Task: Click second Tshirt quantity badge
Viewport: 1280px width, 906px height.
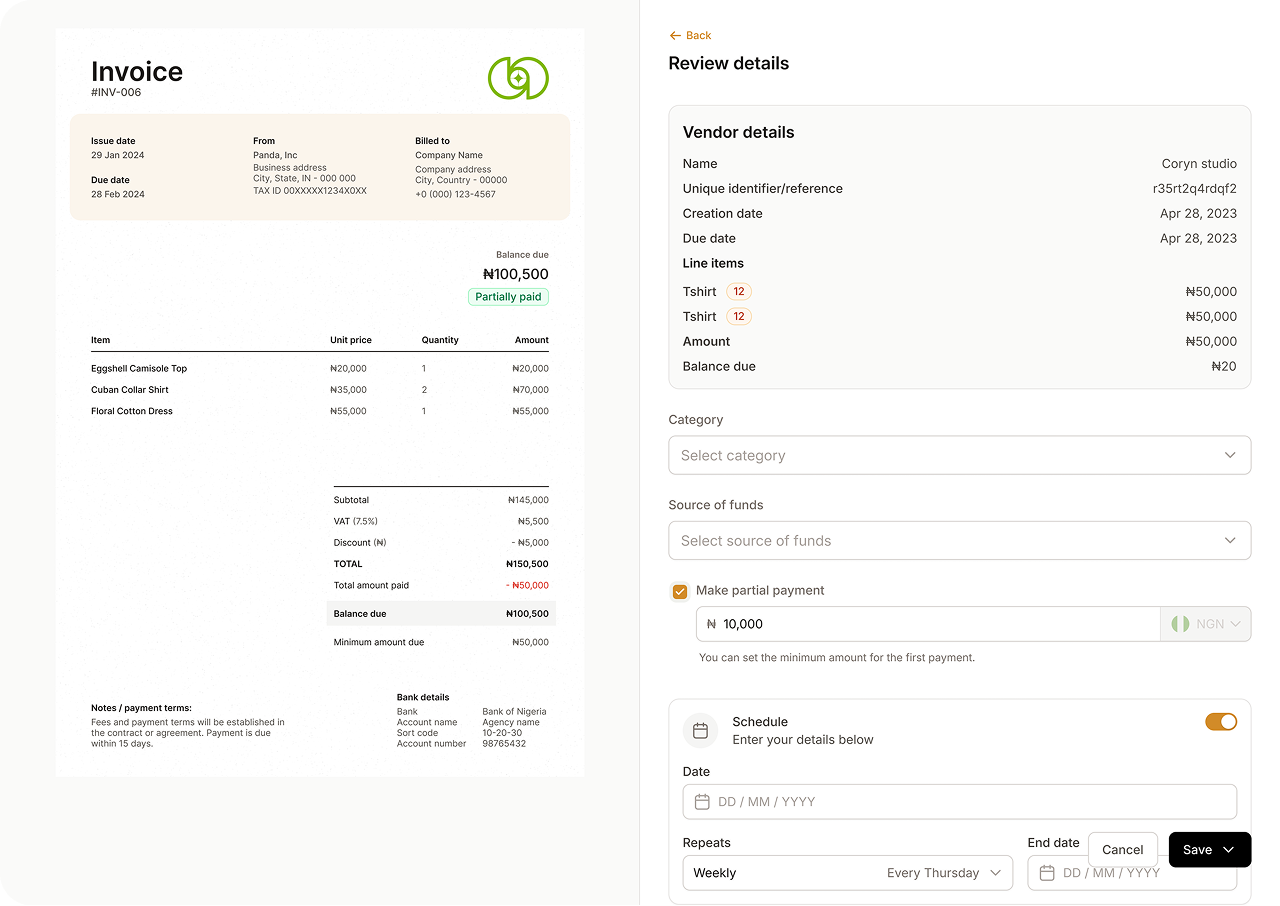Action: click(739, 317)
